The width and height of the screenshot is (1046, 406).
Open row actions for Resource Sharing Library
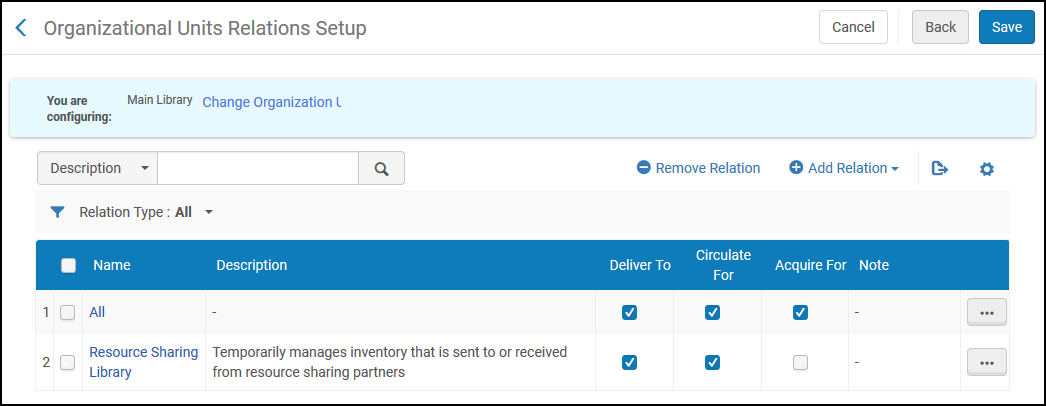pyautogui.click(x=986, y=362)
